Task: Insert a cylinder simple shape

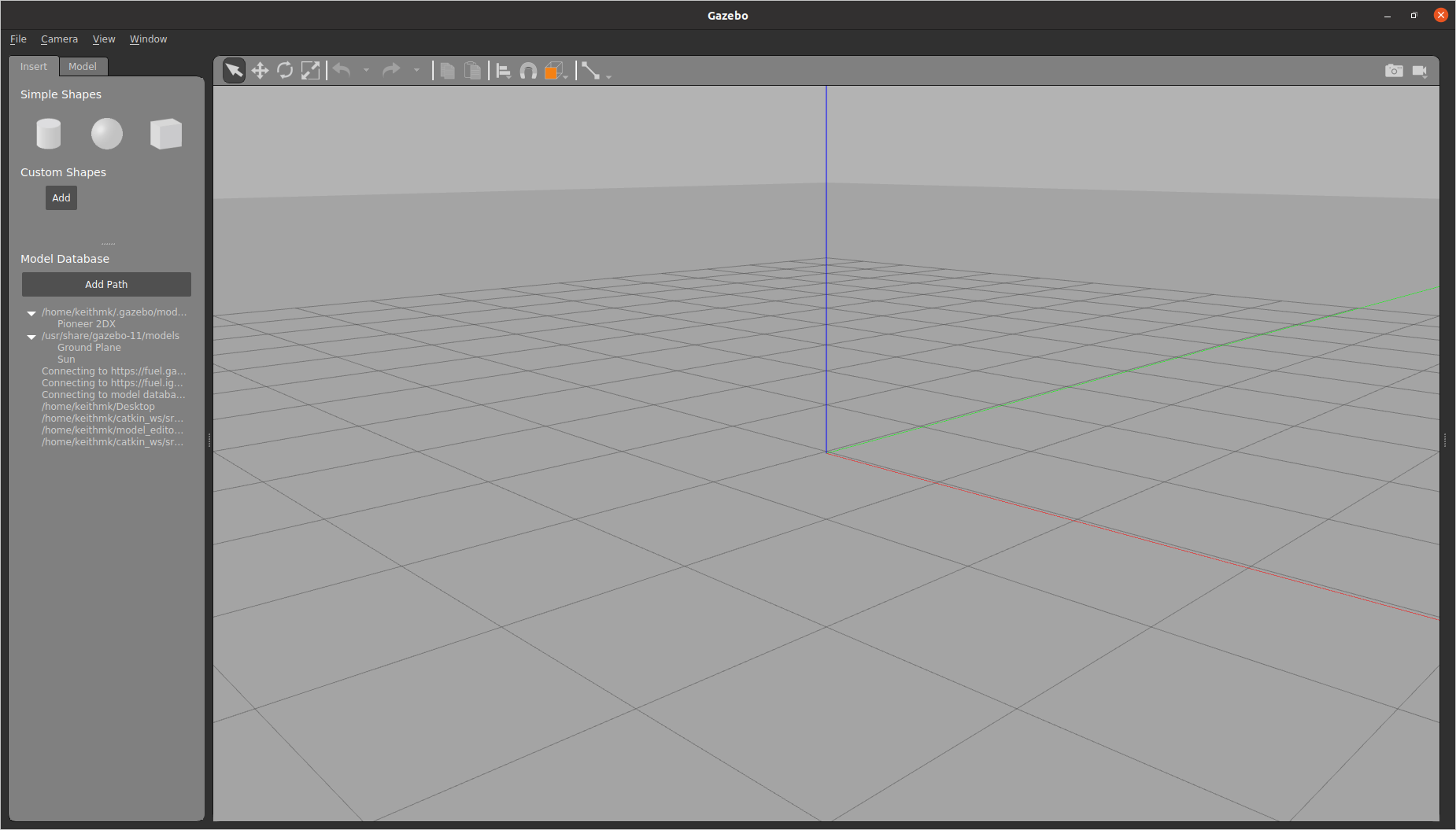Action: [x=49, y=134]
